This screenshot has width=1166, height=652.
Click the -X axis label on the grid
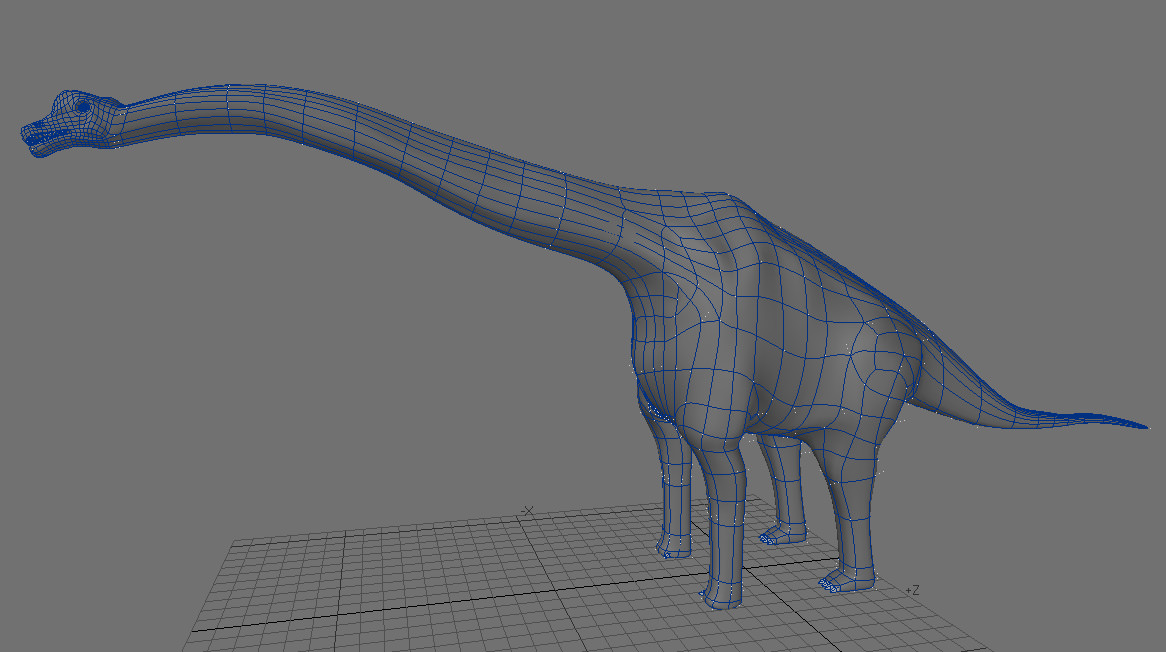coord(527,510)
